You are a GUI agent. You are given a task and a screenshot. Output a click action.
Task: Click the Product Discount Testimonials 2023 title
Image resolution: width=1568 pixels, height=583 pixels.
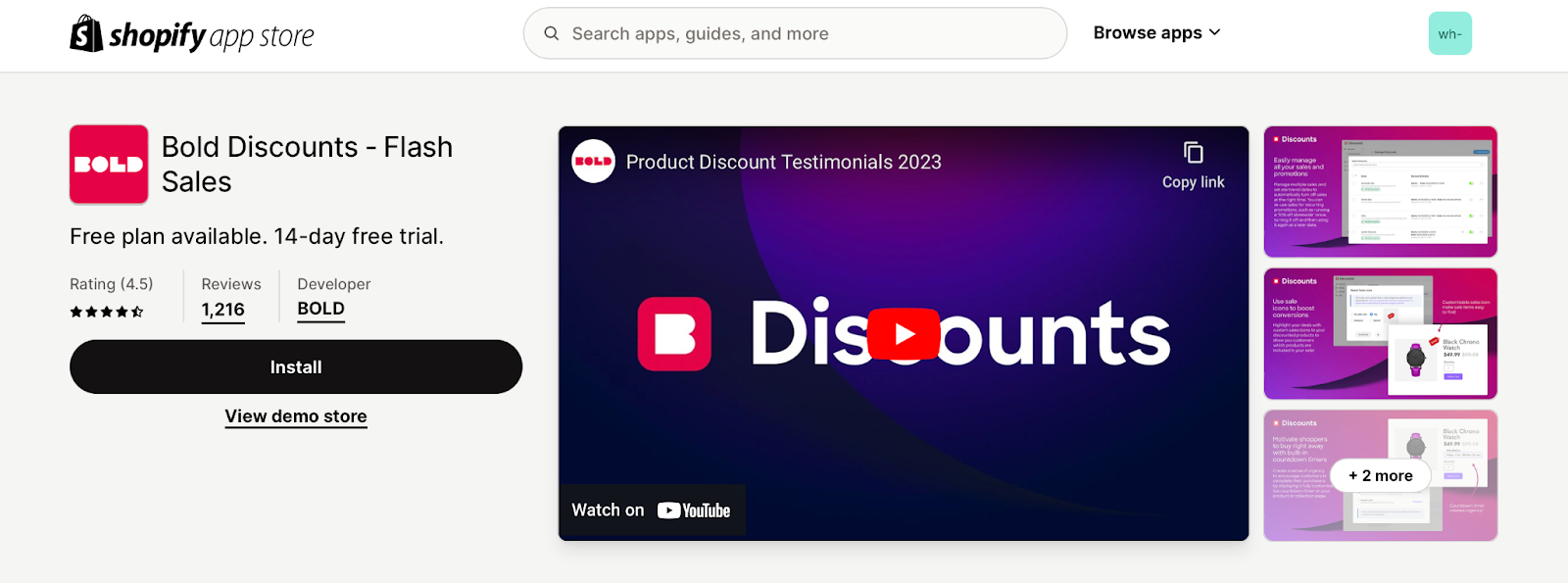784,162
